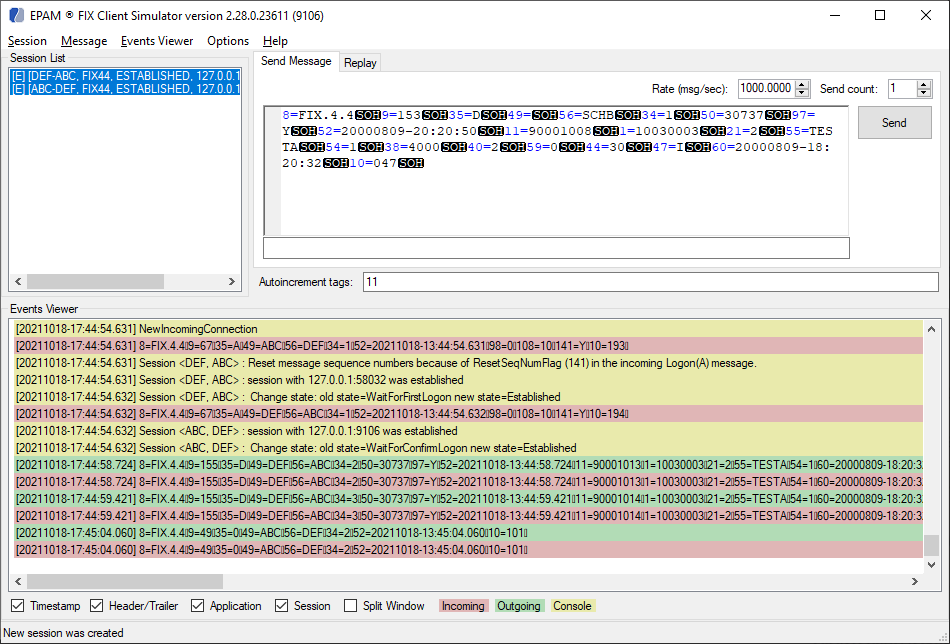Focus the Send count field
This screenshot has height=644, width=950.
(902, 88)
